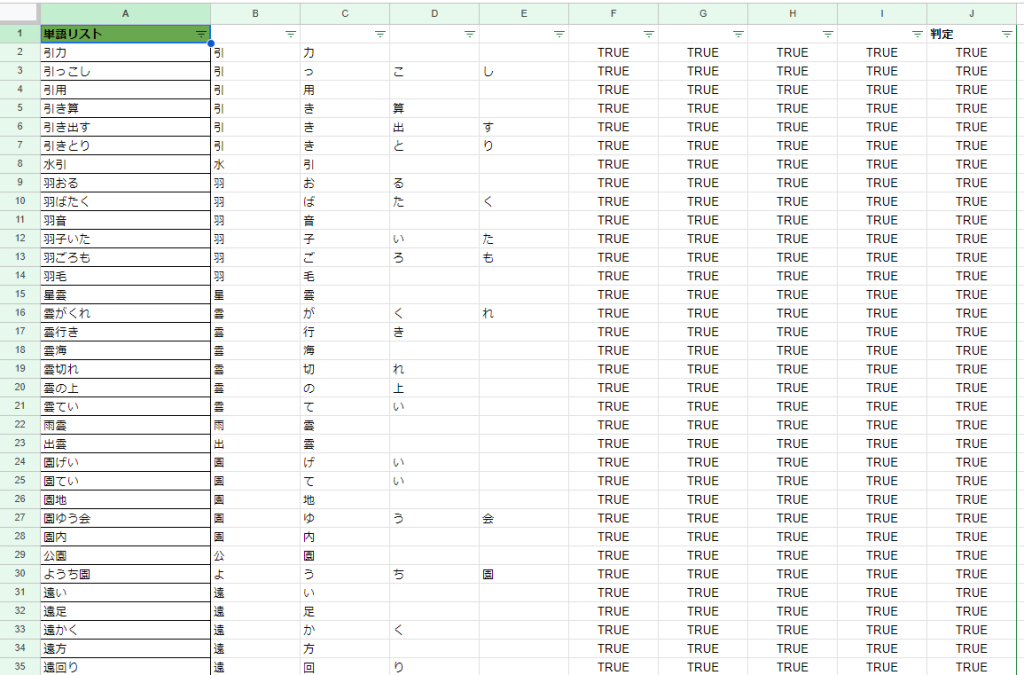Select cell 雲の上 in column A
The width and height of the screenshot is (1024, 675).
[125, 388]
